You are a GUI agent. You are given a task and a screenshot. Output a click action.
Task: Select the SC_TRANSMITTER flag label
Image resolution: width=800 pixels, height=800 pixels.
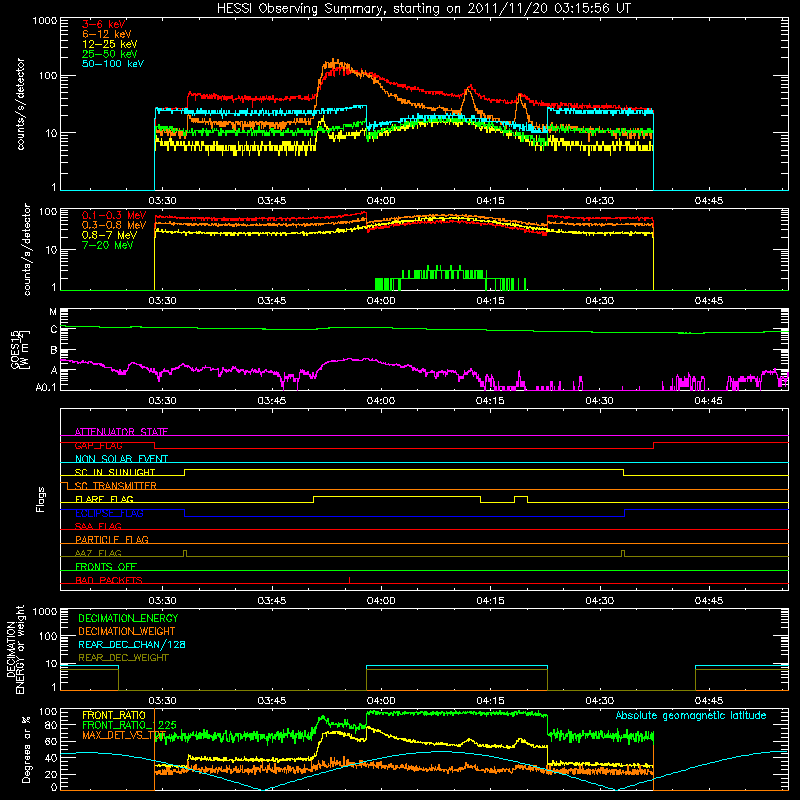(x=115, y=485)
